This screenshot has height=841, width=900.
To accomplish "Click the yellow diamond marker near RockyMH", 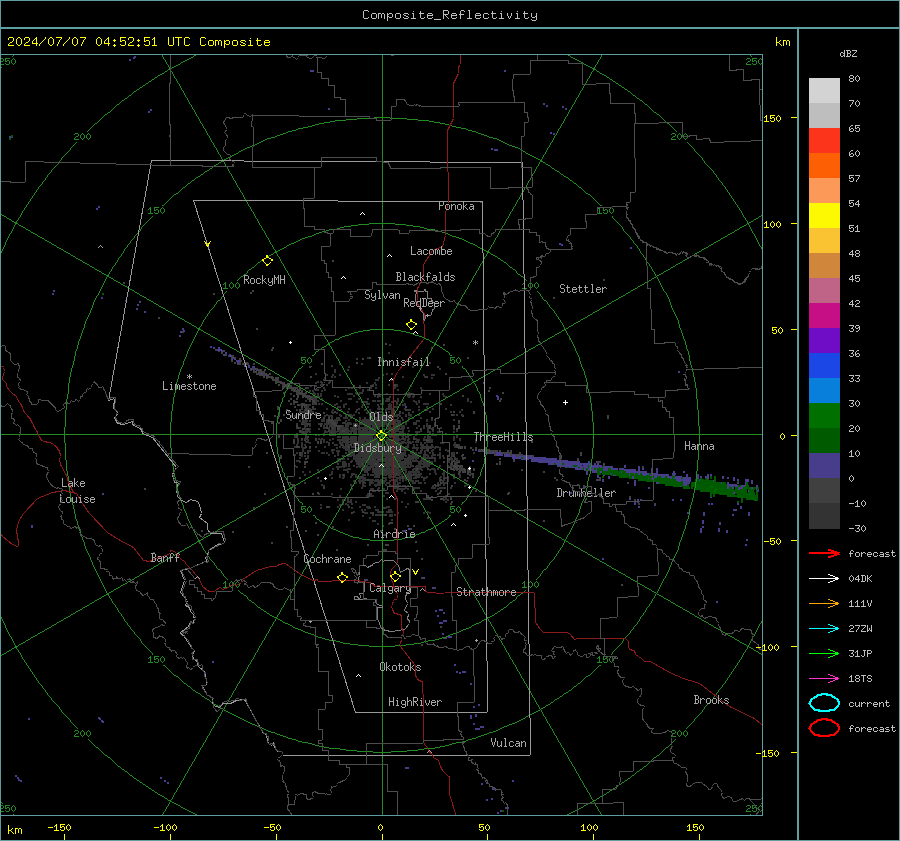I will [267, 261].
